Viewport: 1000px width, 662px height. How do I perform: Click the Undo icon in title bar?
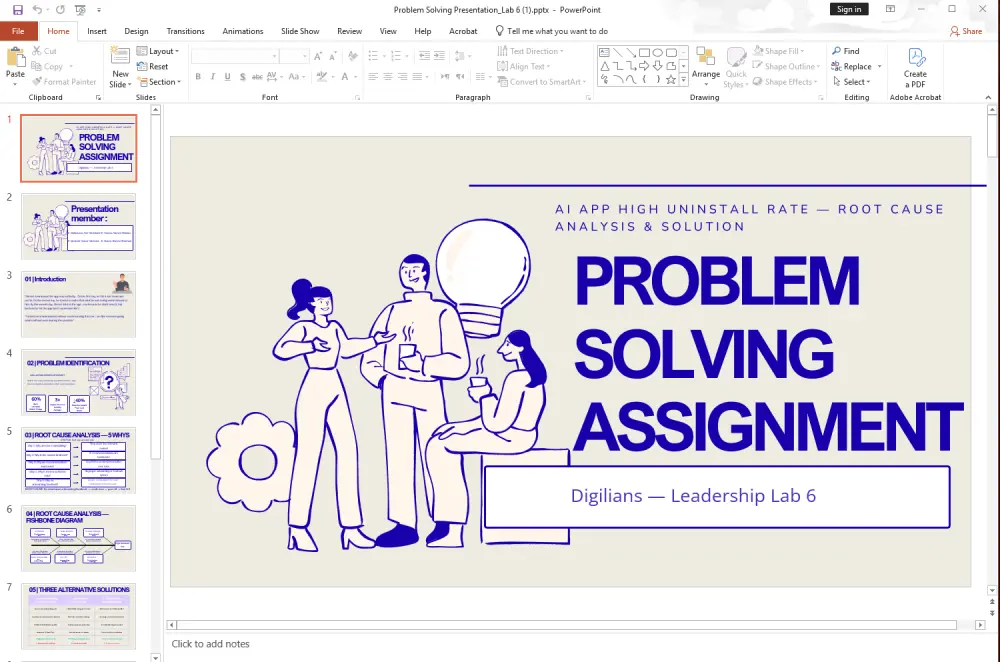(x=37, y=10)
